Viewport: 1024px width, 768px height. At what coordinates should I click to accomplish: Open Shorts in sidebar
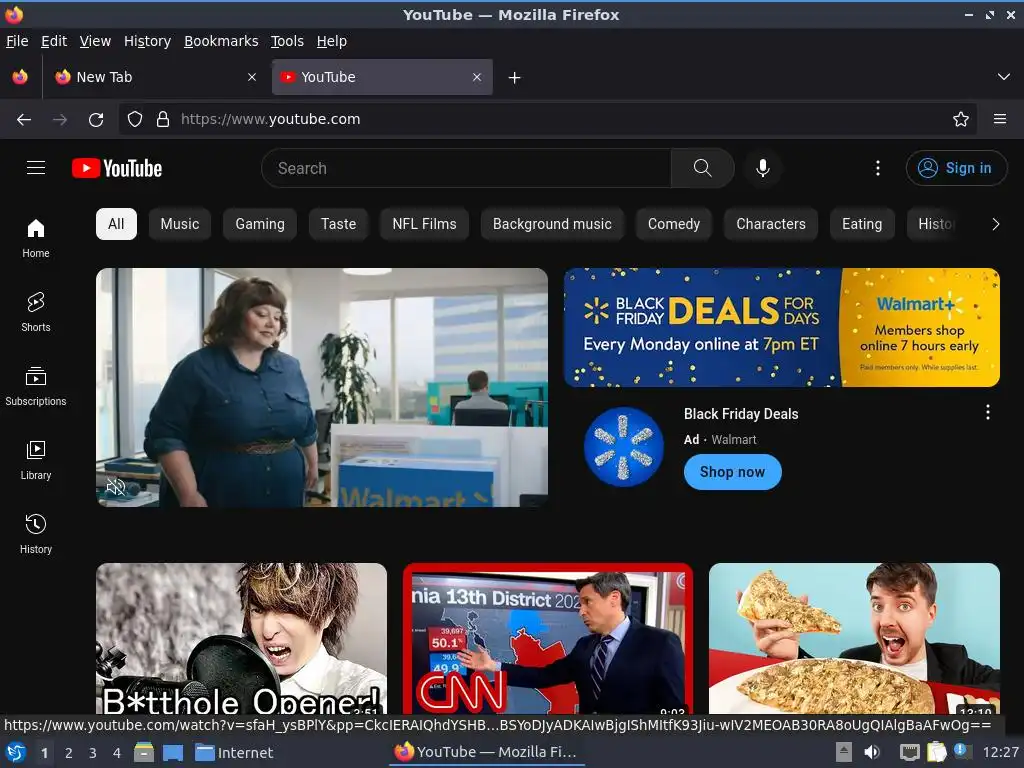pos(36,312)
